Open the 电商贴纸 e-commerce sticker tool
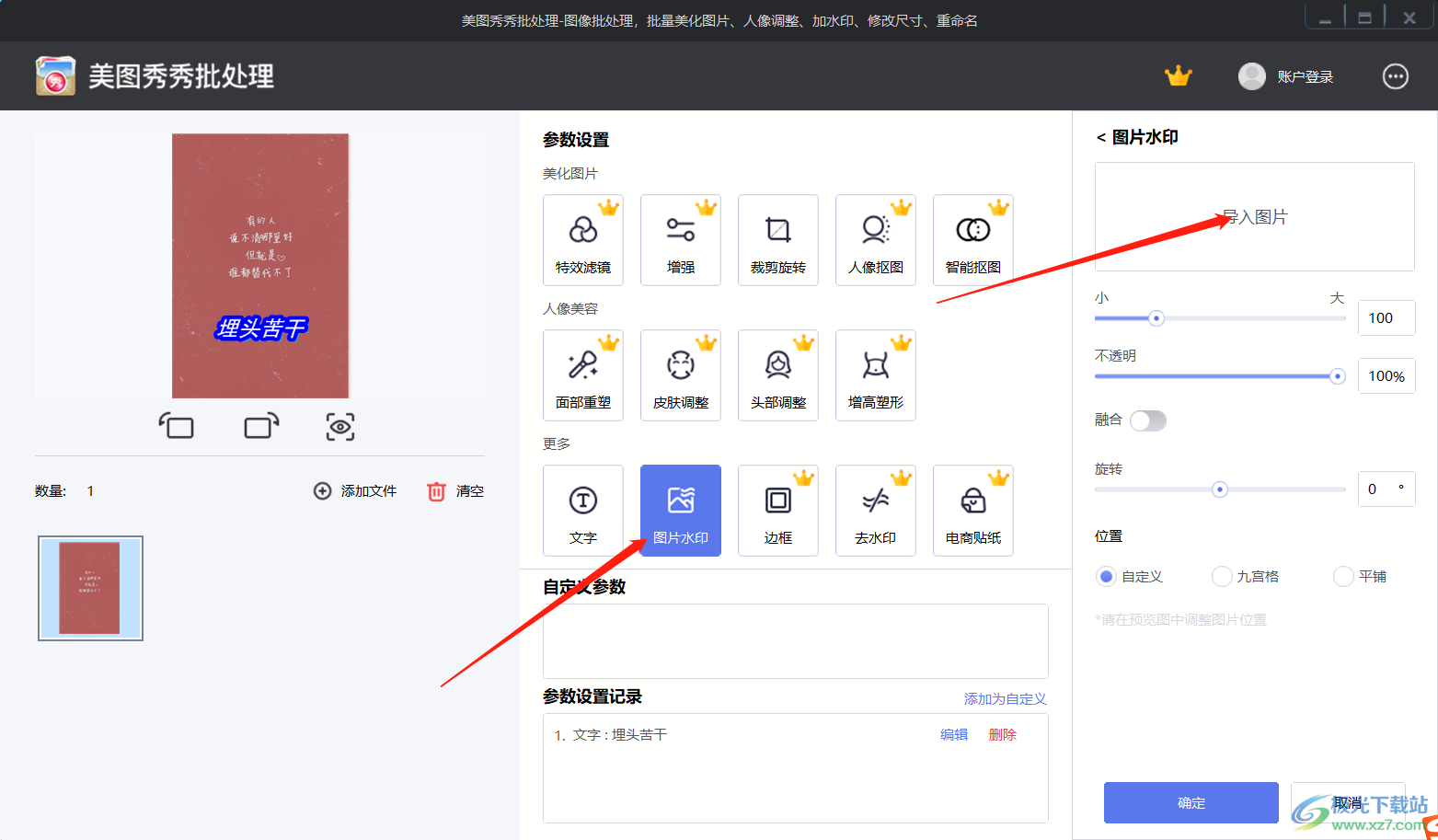The width and height of the screenshot is (1438, 840). pos(973,511)
